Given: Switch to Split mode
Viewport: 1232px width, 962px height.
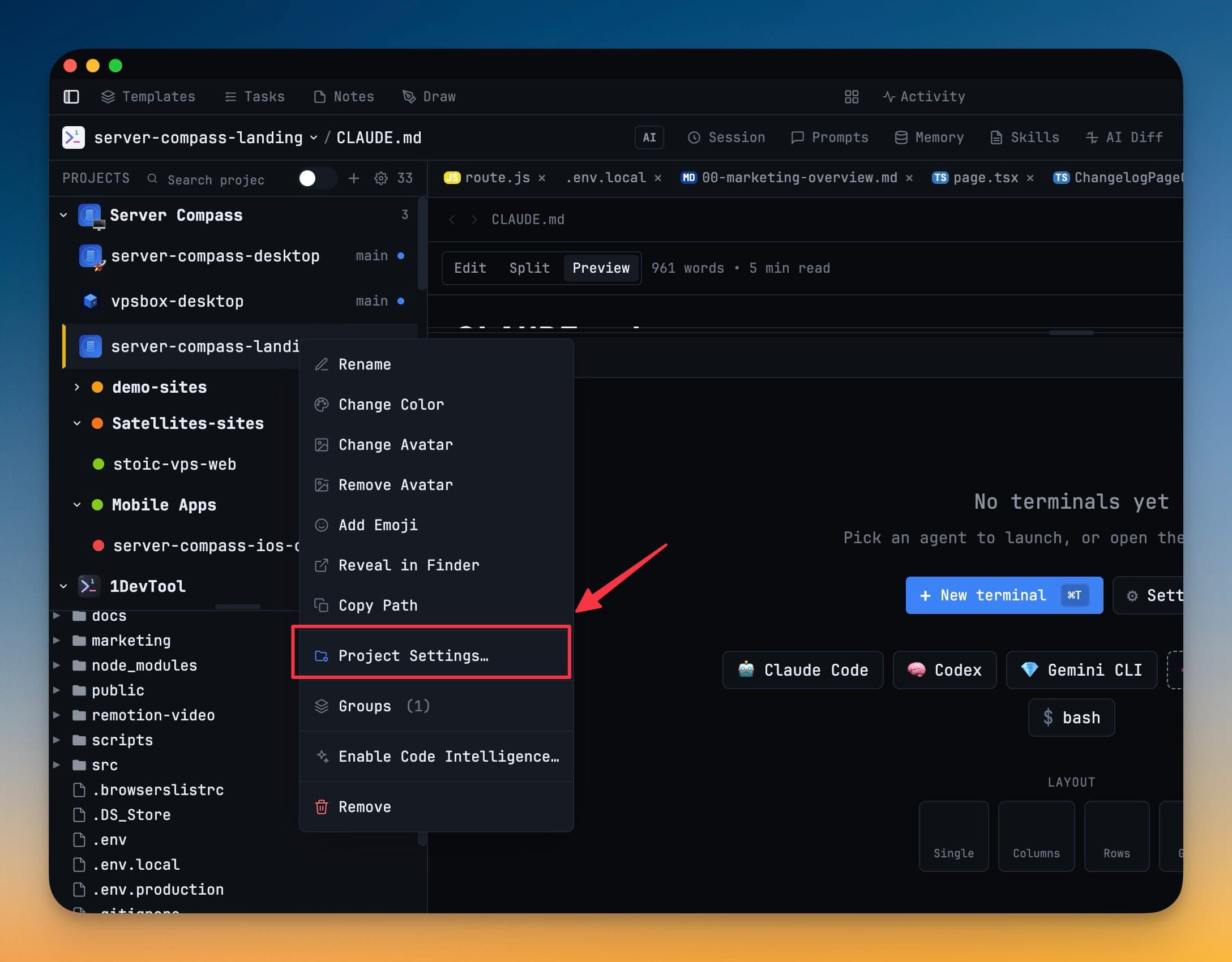Looking at the screenshot, I should click(x=529, y=268).
